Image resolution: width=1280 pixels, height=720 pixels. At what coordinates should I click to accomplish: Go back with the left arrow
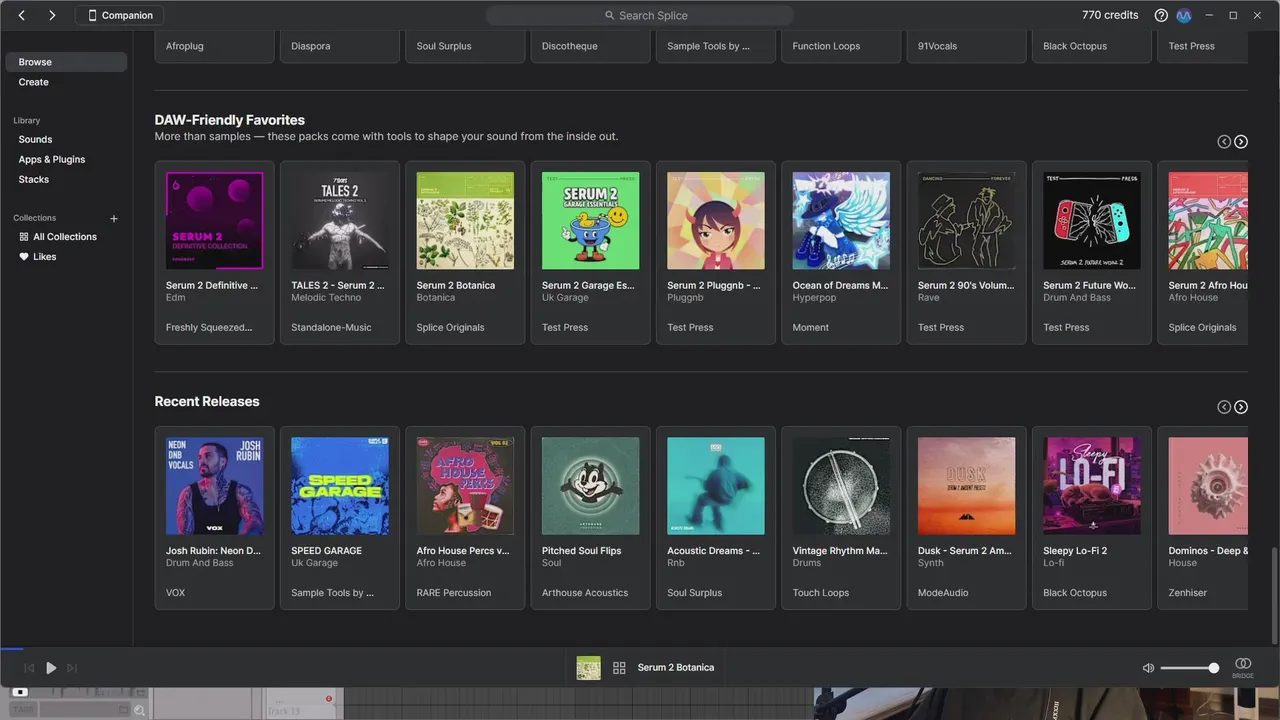(22, 15)
